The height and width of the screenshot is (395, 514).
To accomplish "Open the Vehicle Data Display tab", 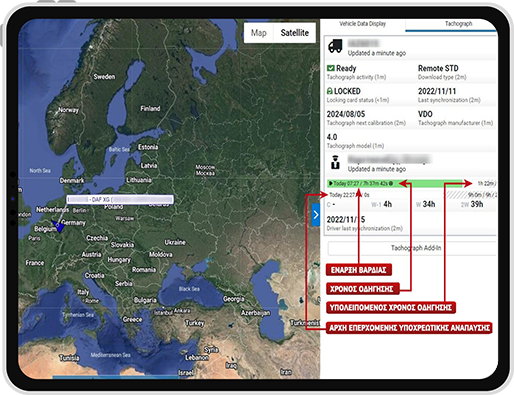I will 362,24.
